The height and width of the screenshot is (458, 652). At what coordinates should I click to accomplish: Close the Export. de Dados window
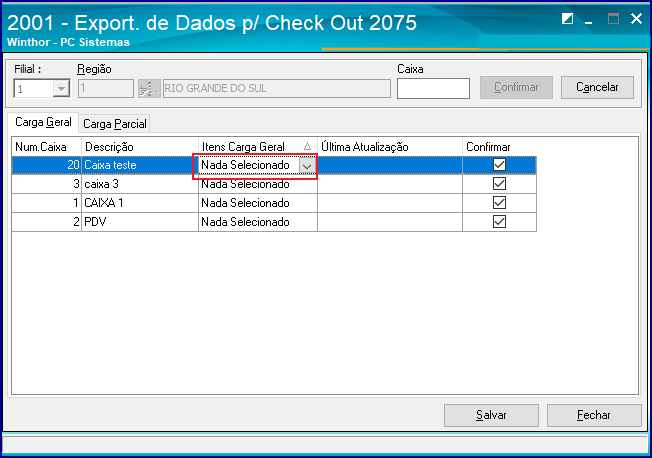pos(636,19)
